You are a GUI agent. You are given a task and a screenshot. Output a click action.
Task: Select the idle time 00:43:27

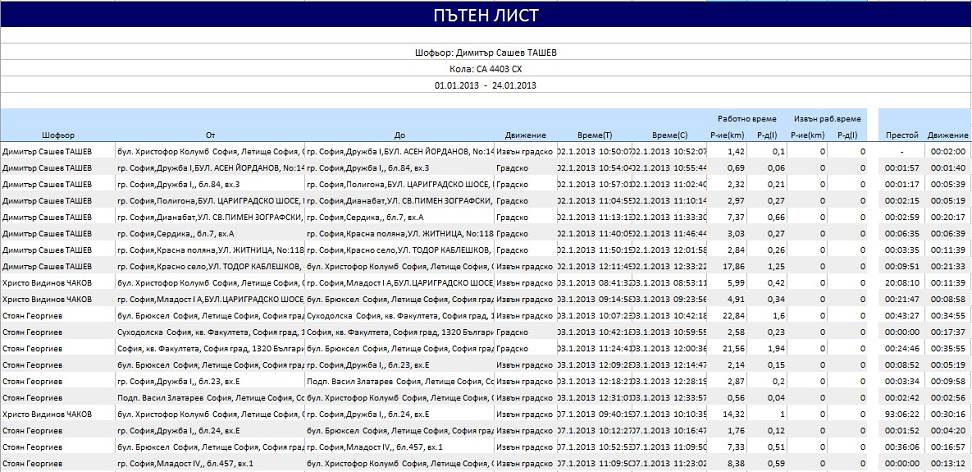coord(901,316)
